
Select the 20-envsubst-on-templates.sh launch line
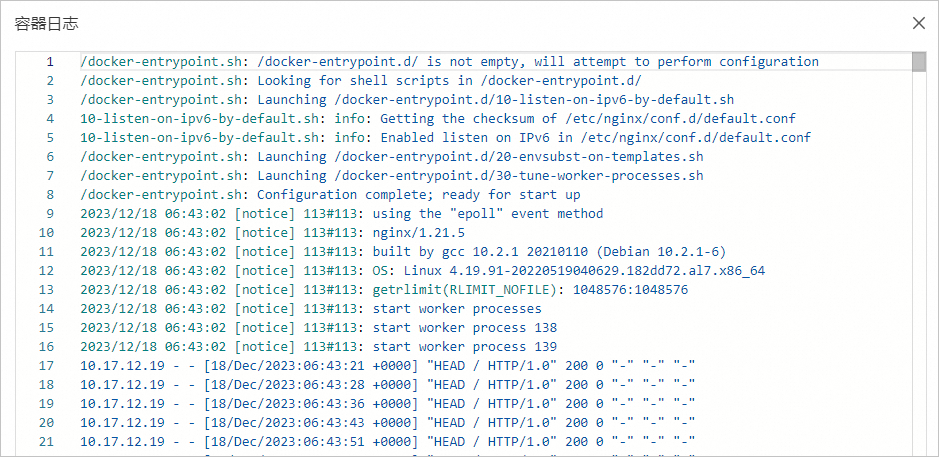tap(392, 157)
